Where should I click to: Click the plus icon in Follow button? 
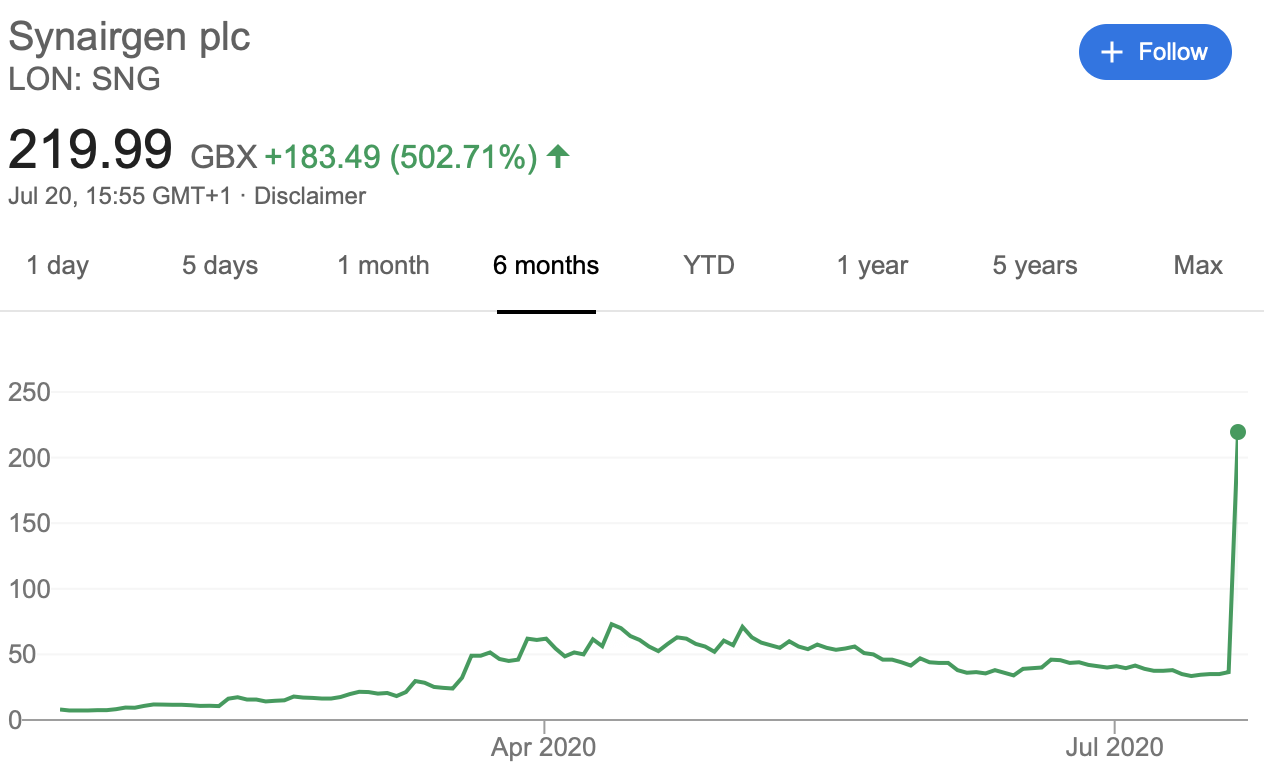coord(1112,52)
